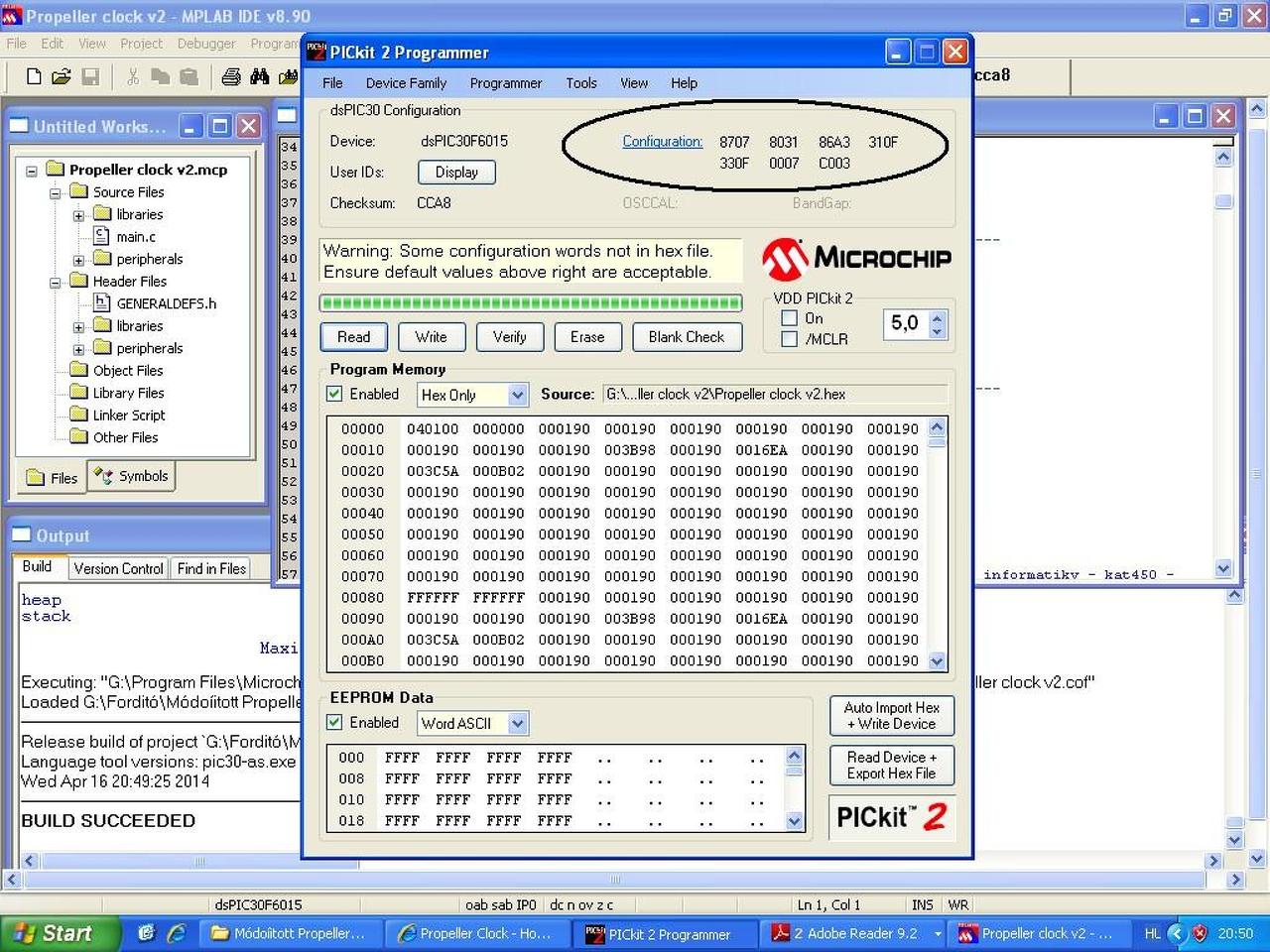Click the Blank Check button
Screen dimensions: 1270x952
point(687,337)
